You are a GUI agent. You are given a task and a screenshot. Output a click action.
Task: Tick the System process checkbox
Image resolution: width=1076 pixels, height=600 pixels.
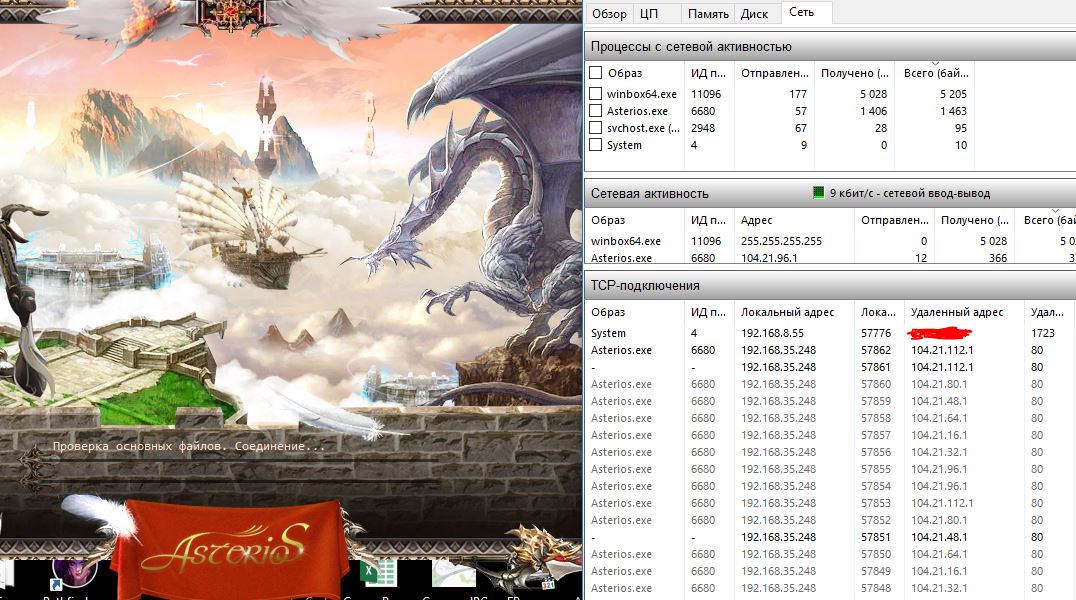coord(596,145)
